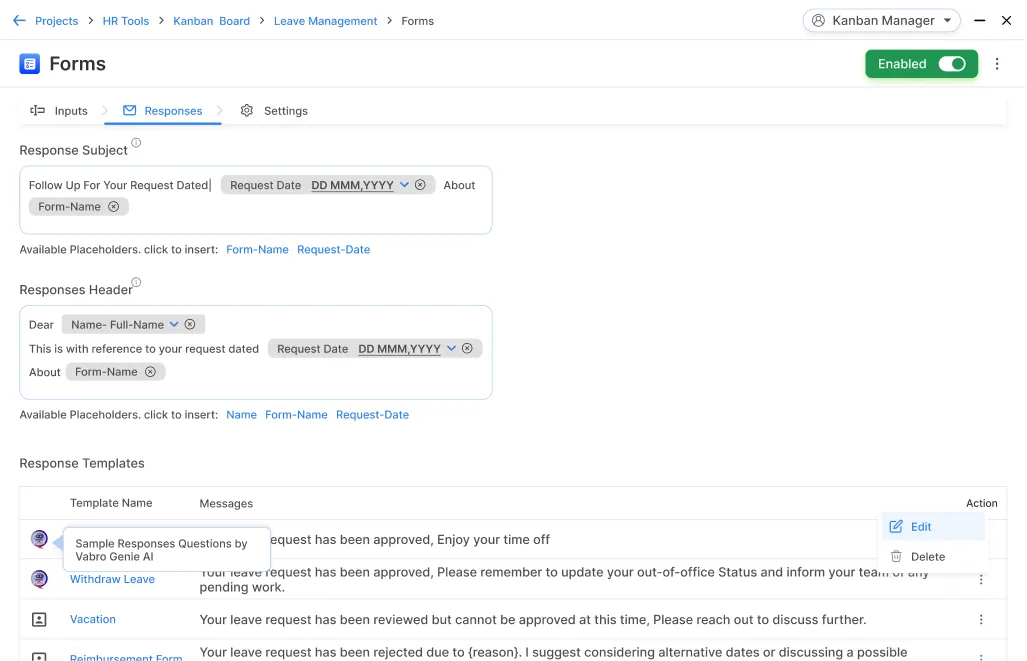Choose Delete from the action menu
Viewport: 1027px width, 661px height.
(x=927, y=557)
